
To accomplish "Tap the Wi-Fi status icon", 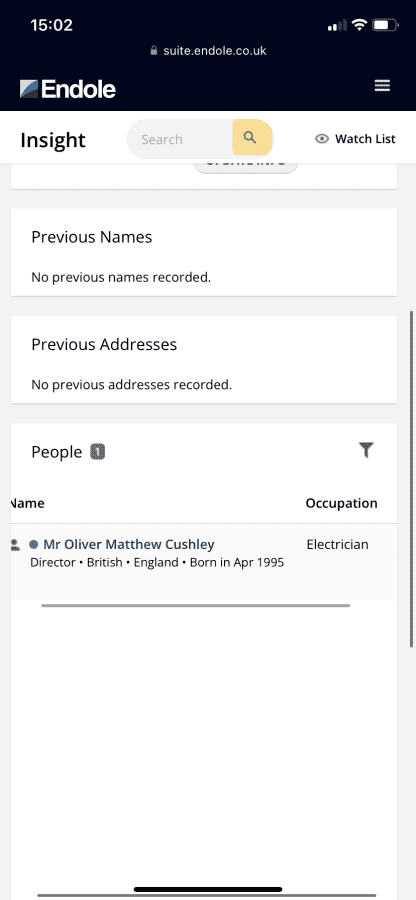I will pyautogui.click(x=359, y=25).
